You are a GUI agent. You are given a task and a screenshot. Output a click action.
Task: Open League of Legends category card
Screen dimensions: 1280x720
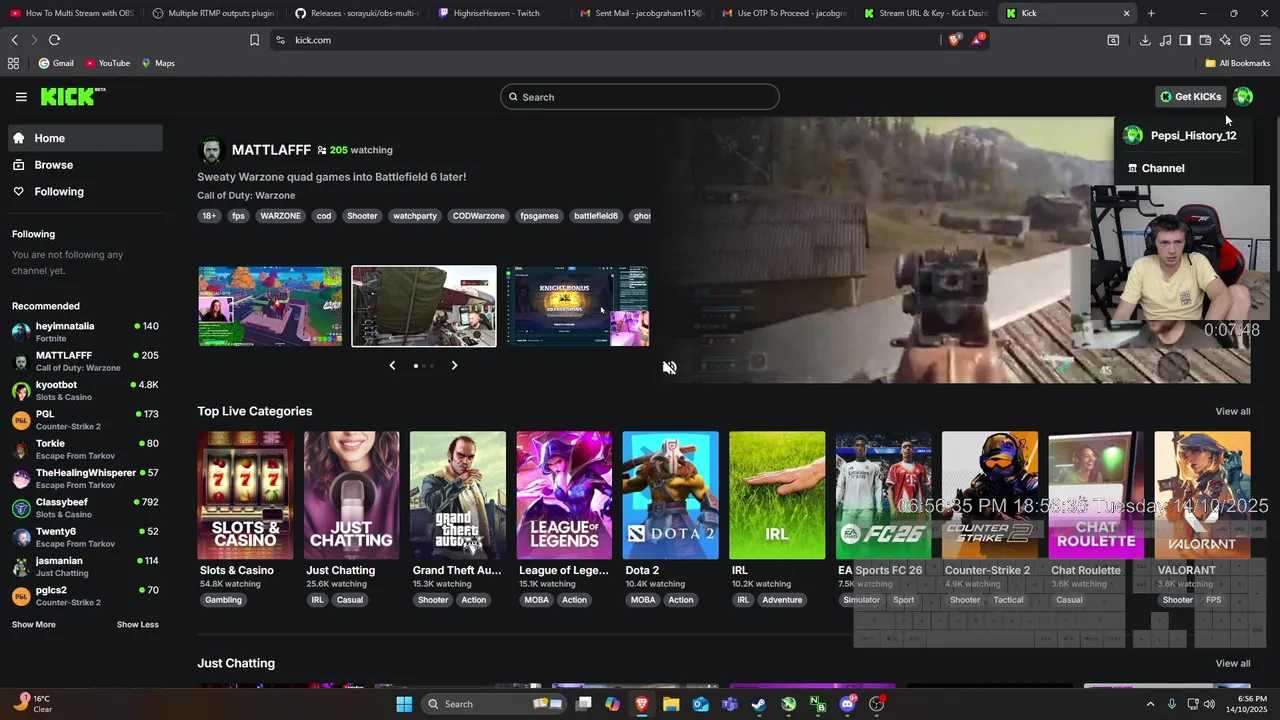[x=564, y=495]
